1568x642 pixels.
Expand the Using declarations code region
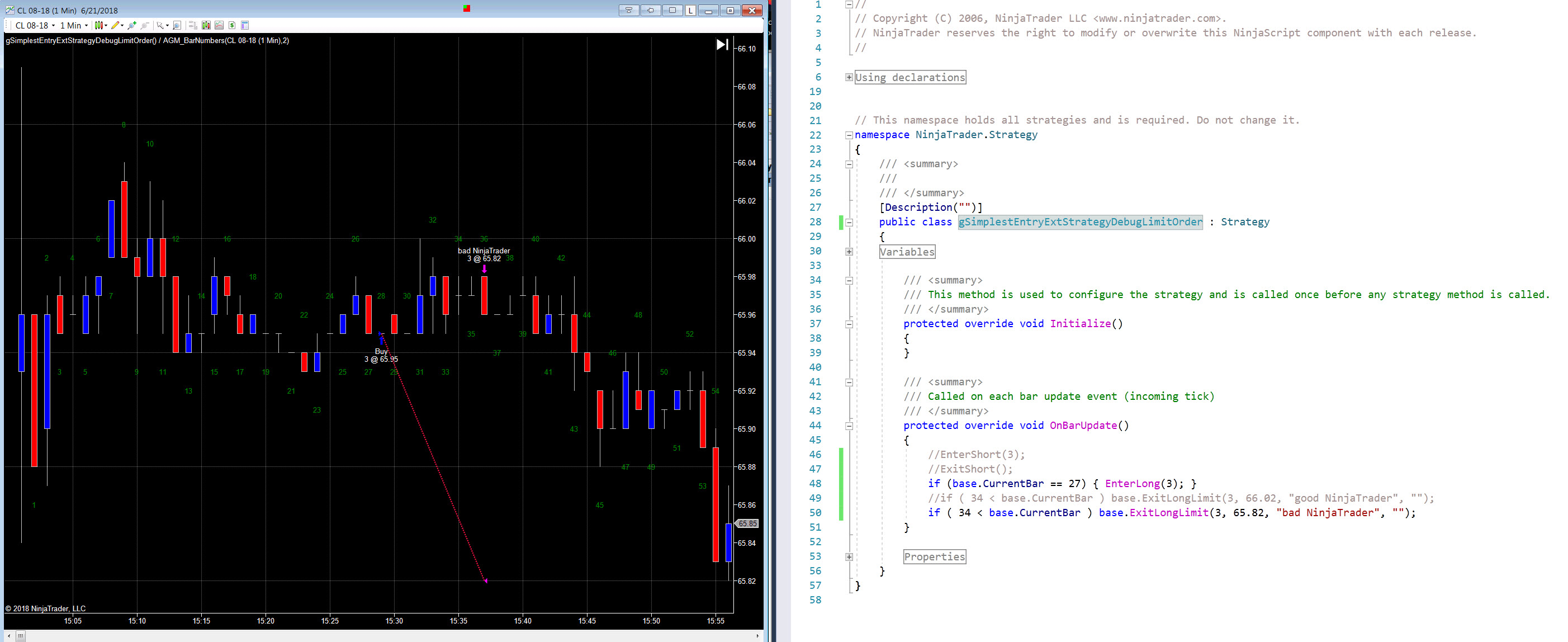coord(849,77)
